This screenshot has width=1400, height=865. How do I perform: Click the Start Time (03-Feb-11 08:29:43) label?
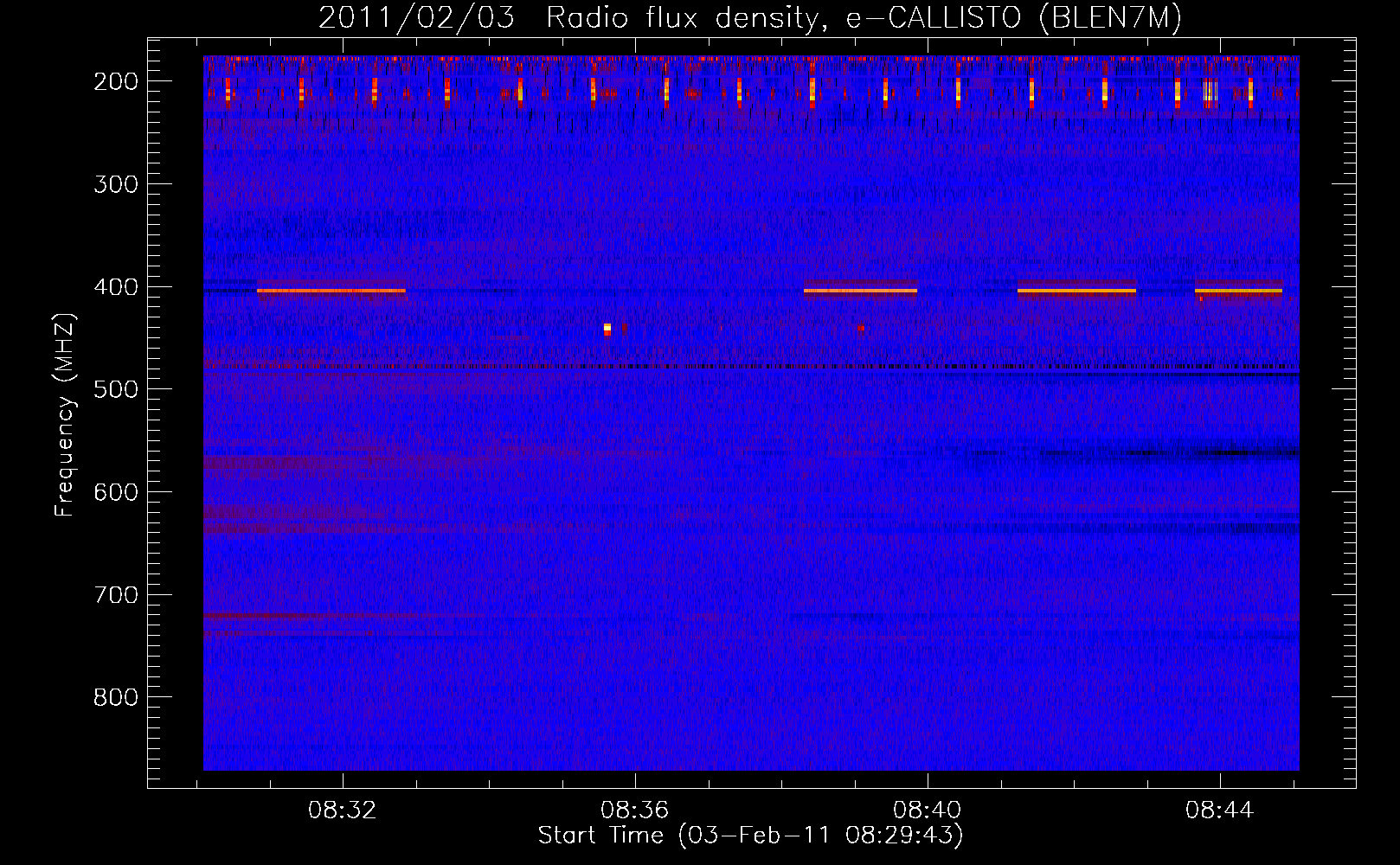750,836
